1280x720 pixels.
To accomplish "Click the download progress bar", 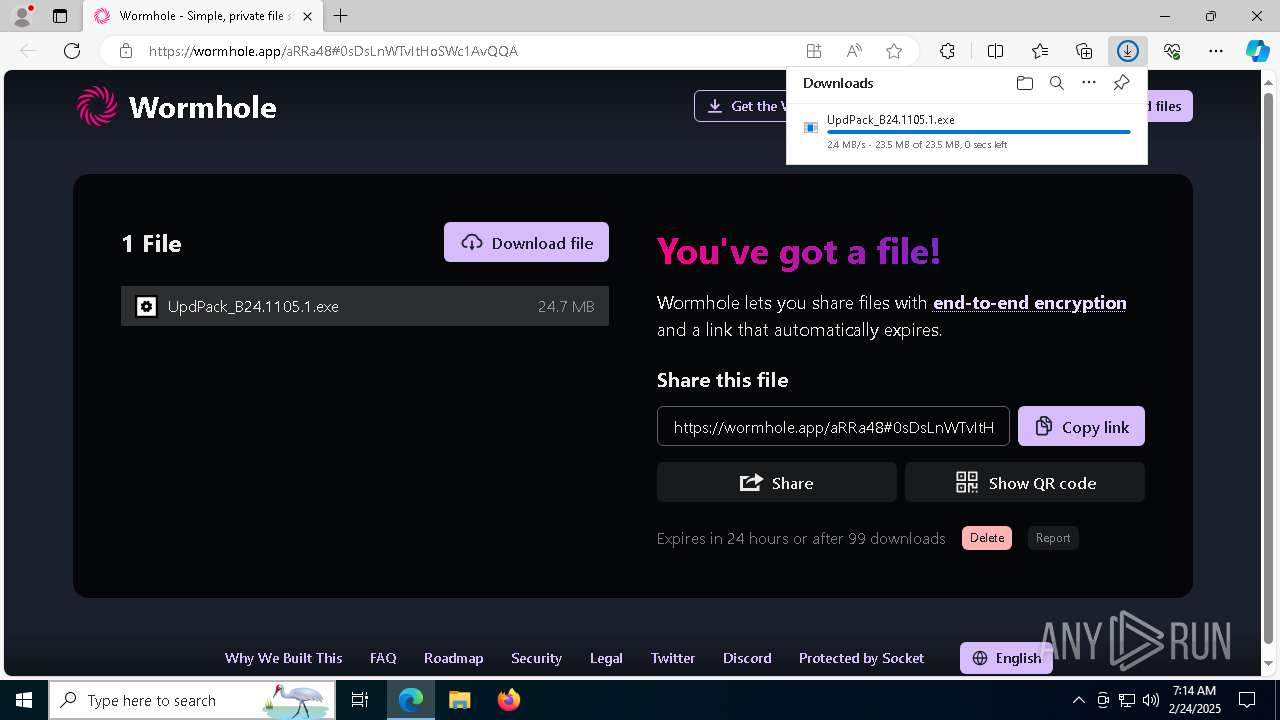I will tap(979, 132).
